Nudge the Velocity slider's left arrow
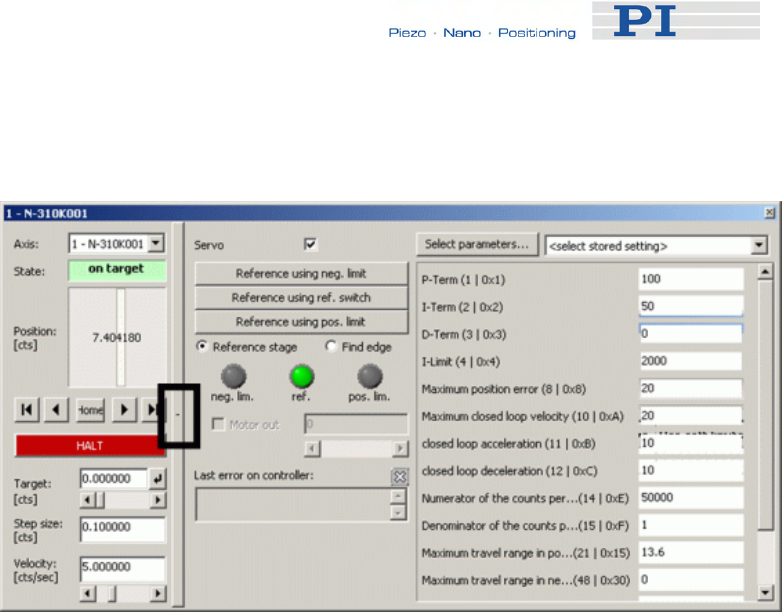Screen dimensions: 782x612 coord(87,593)
